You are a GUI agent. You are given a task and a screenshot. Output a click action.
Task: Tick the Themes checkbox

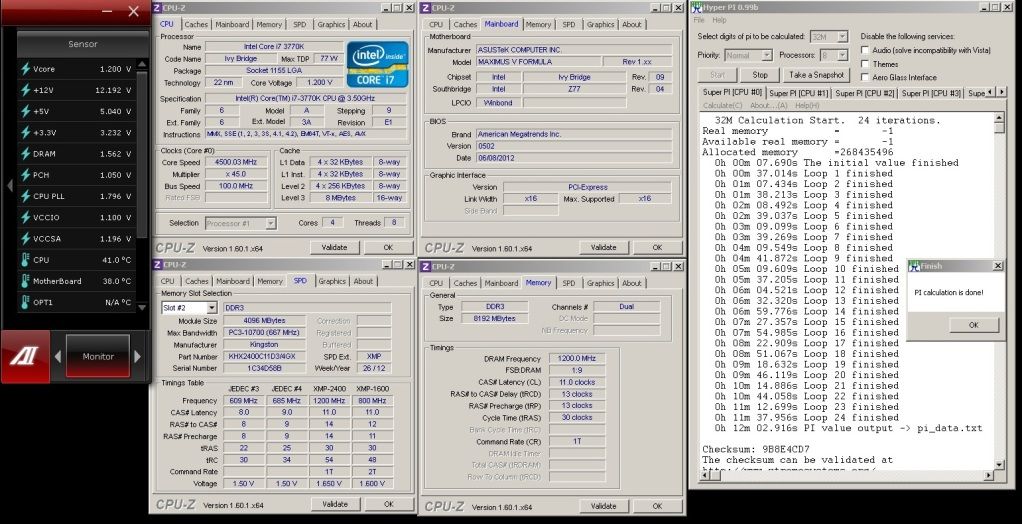[x=865, y=63]
